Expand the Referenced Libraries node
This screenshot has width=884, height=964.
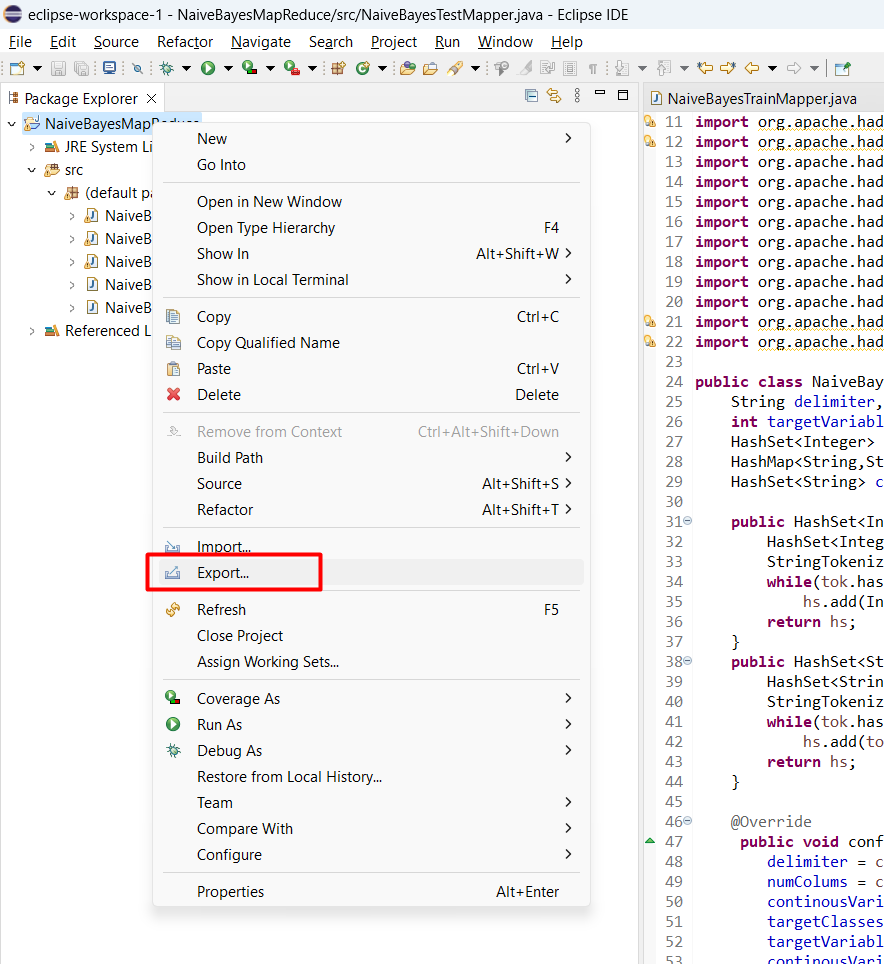click(32, 331)
